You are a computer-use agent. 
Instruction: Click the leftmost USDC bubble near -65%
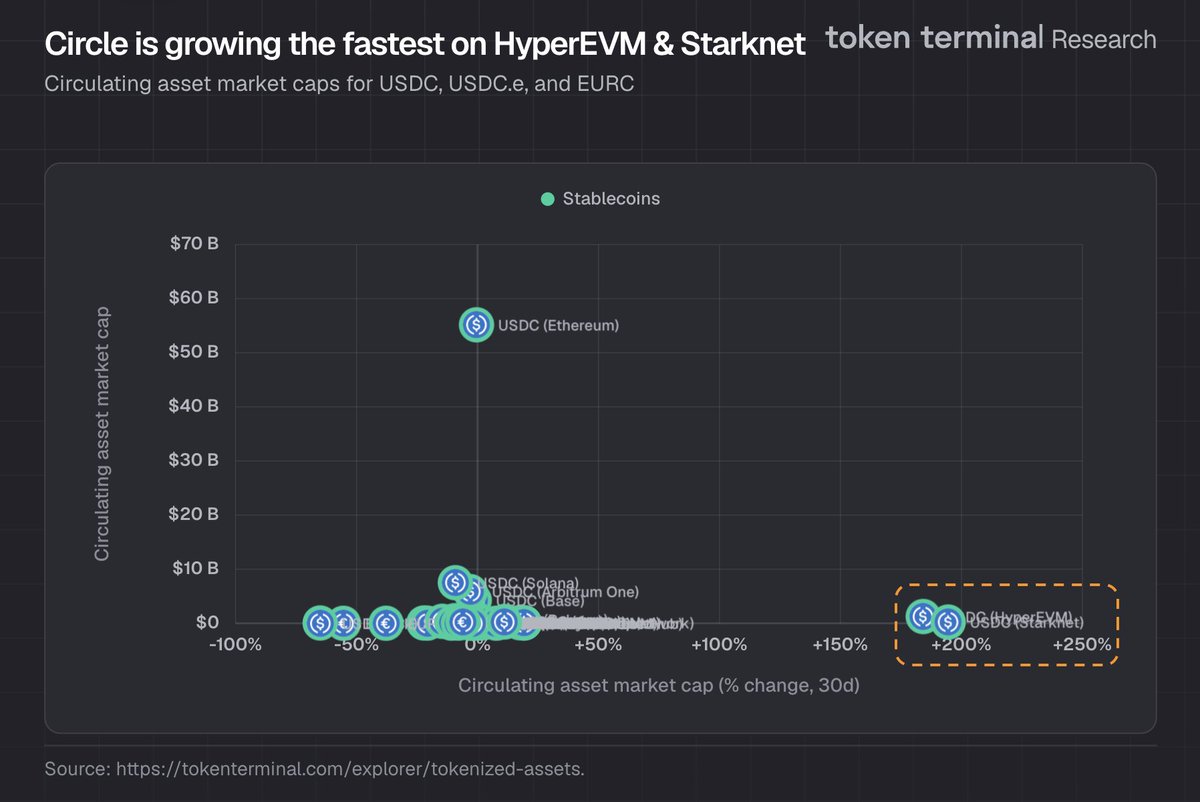[320, 623]
